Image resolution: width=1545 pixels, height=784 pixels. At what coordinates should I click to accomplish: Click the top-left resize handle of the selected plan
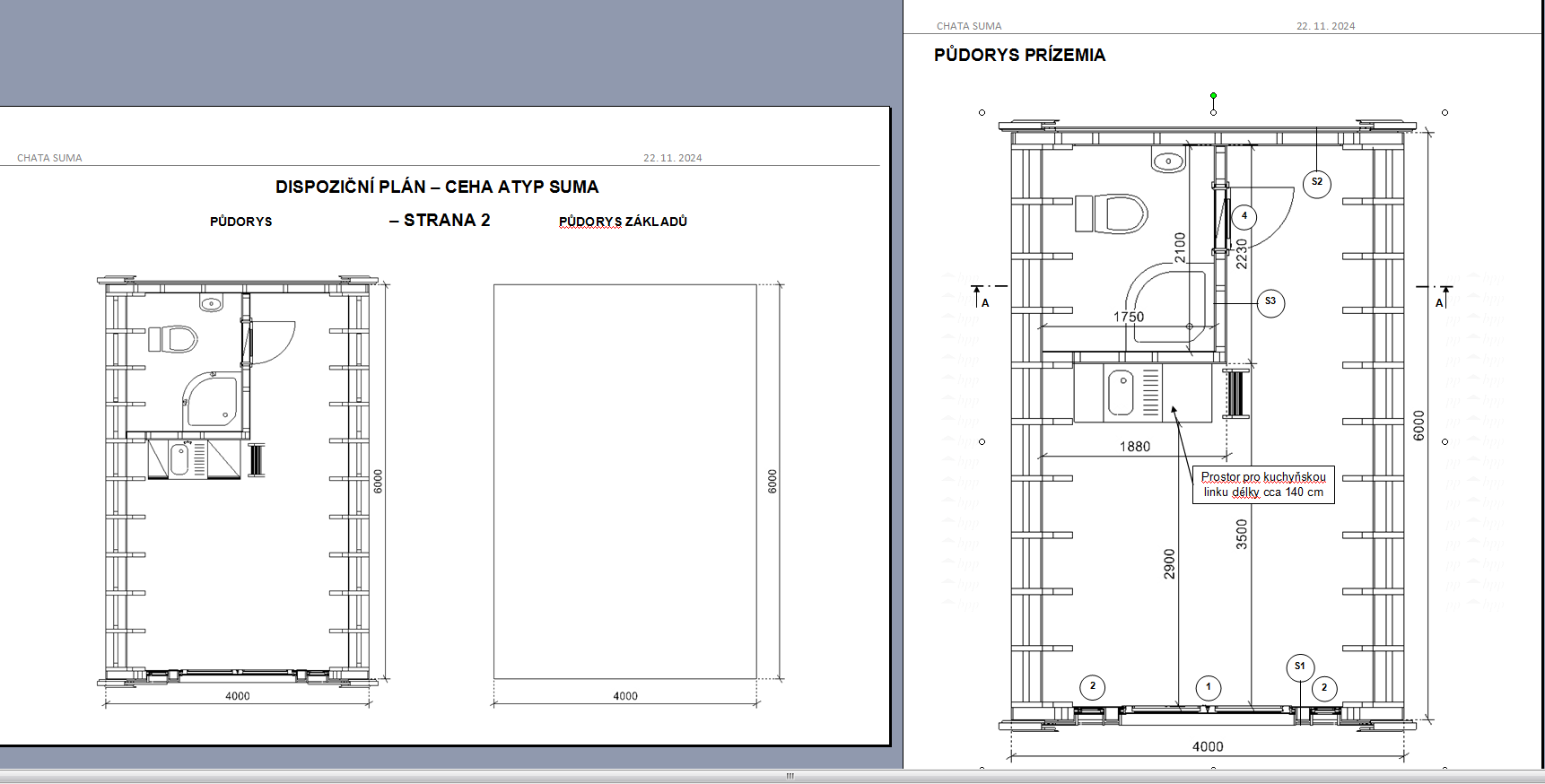(x=982, y=113)
